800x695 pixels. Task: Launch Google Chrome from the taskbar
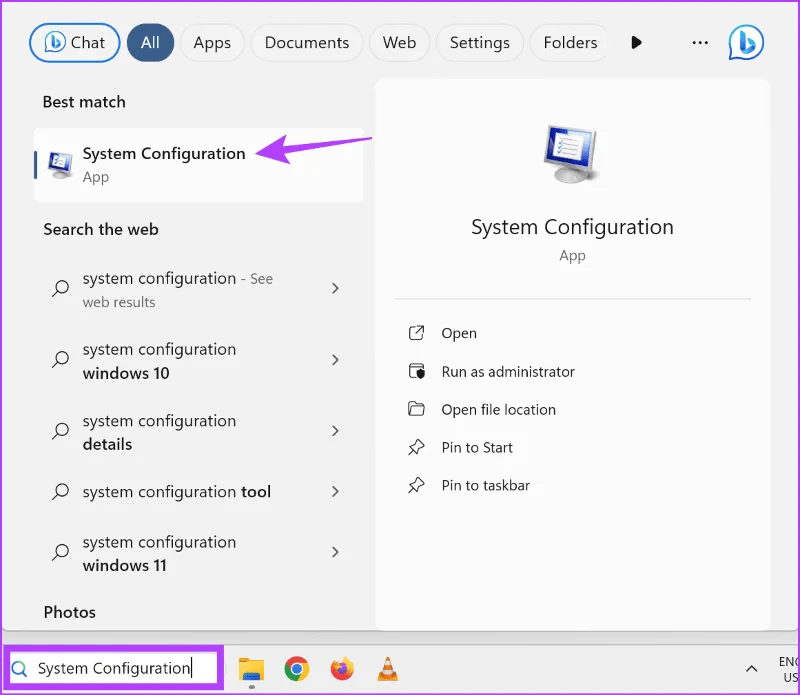pyautogui.click(x=296, y=668)
